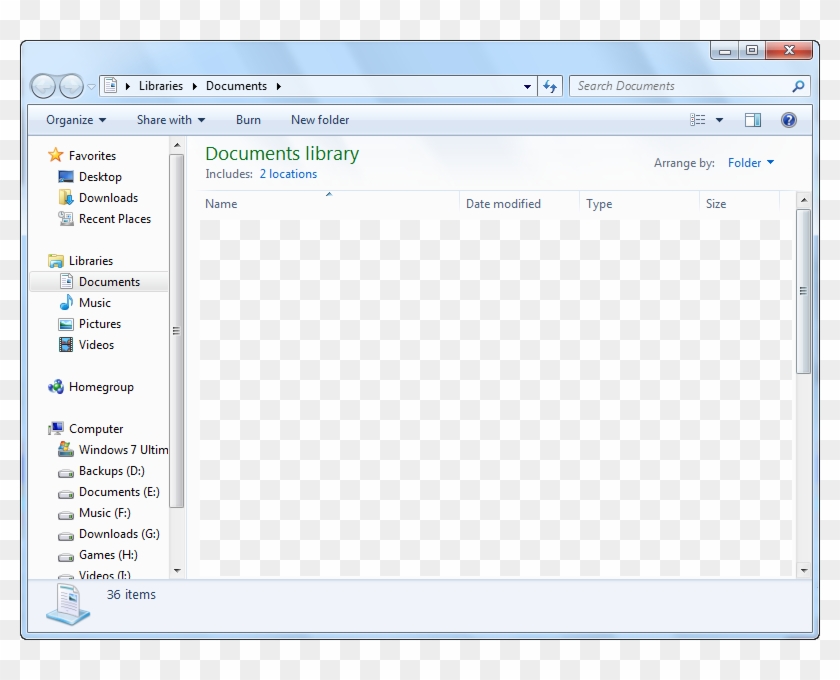Sort files by the Name column header
This screenshot has width=840, height=680.
[x=221, y=204]
